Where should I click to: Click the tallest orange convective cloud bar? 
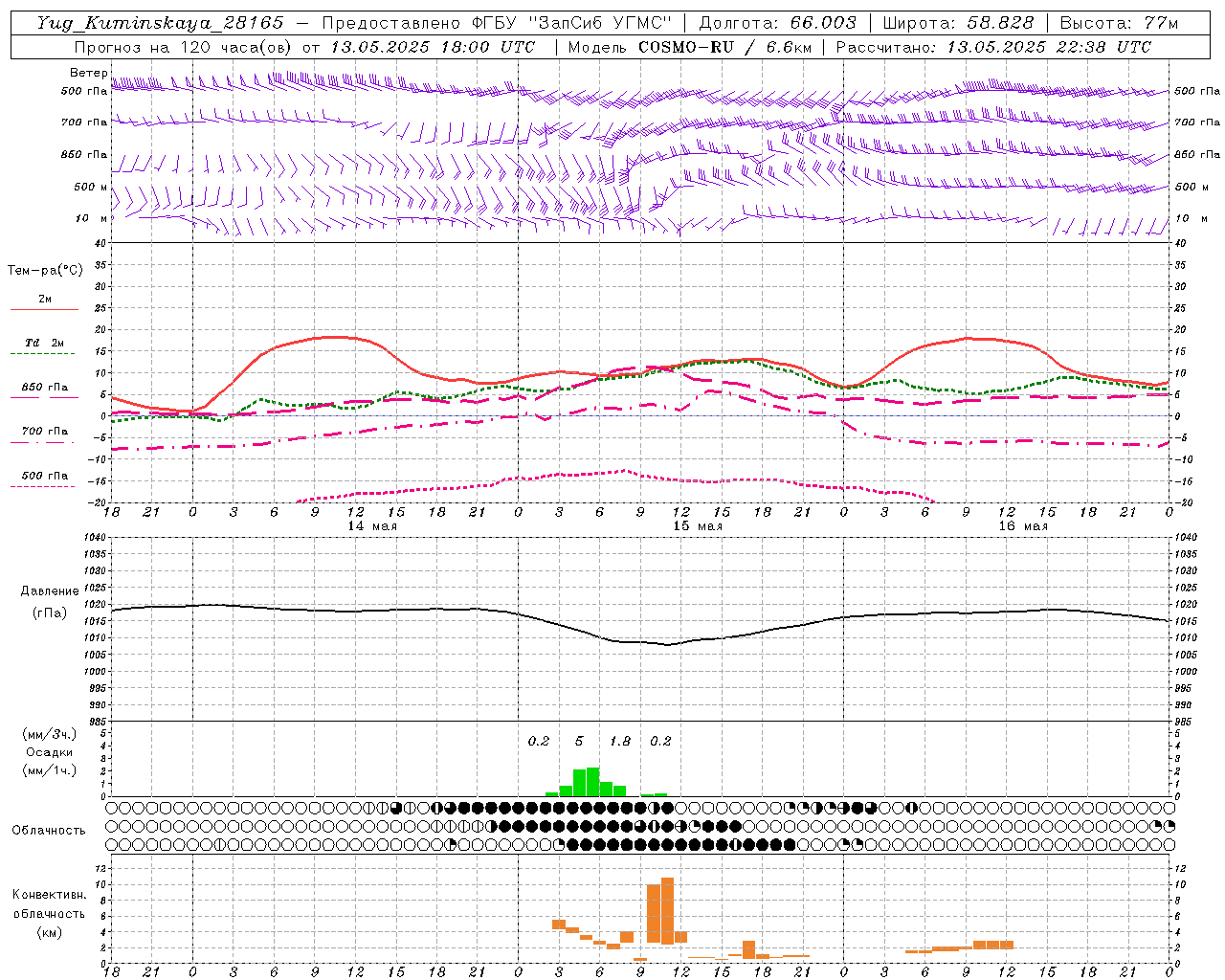click(x=667, y=911)
